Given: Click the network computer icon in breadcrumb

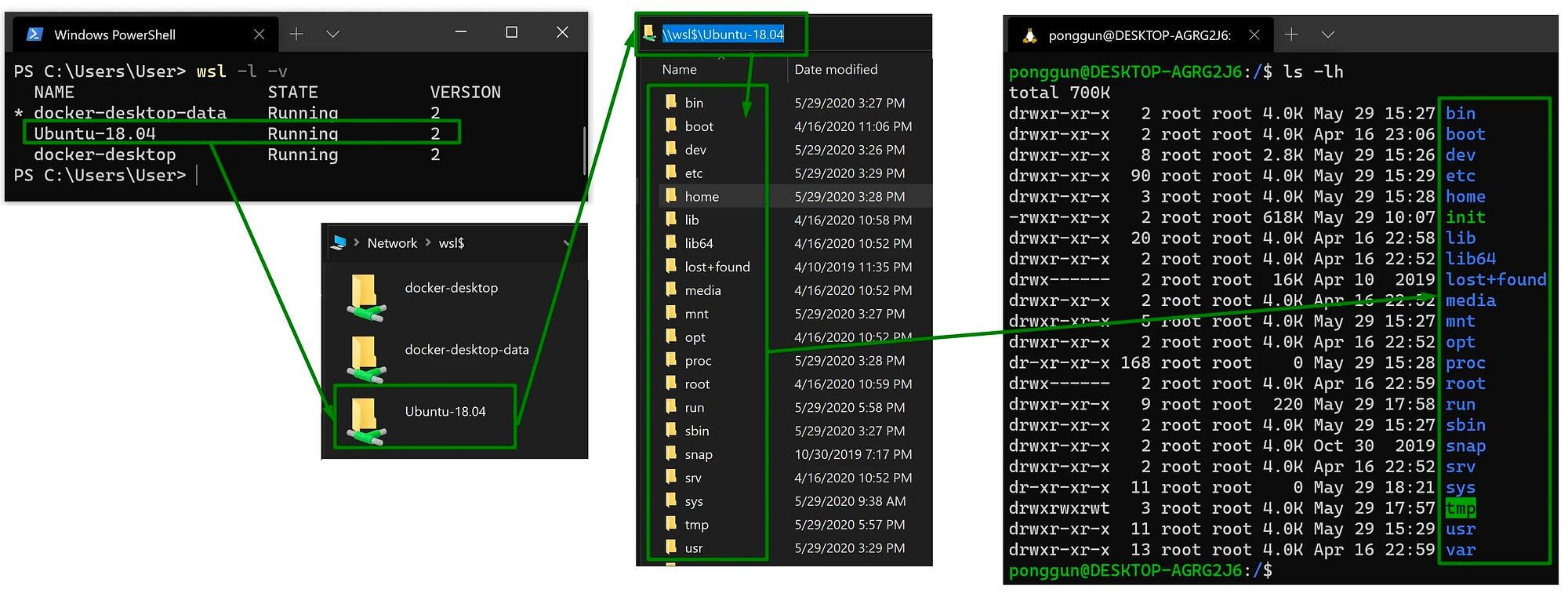Looking at the screenshot, I should [339, 243].
